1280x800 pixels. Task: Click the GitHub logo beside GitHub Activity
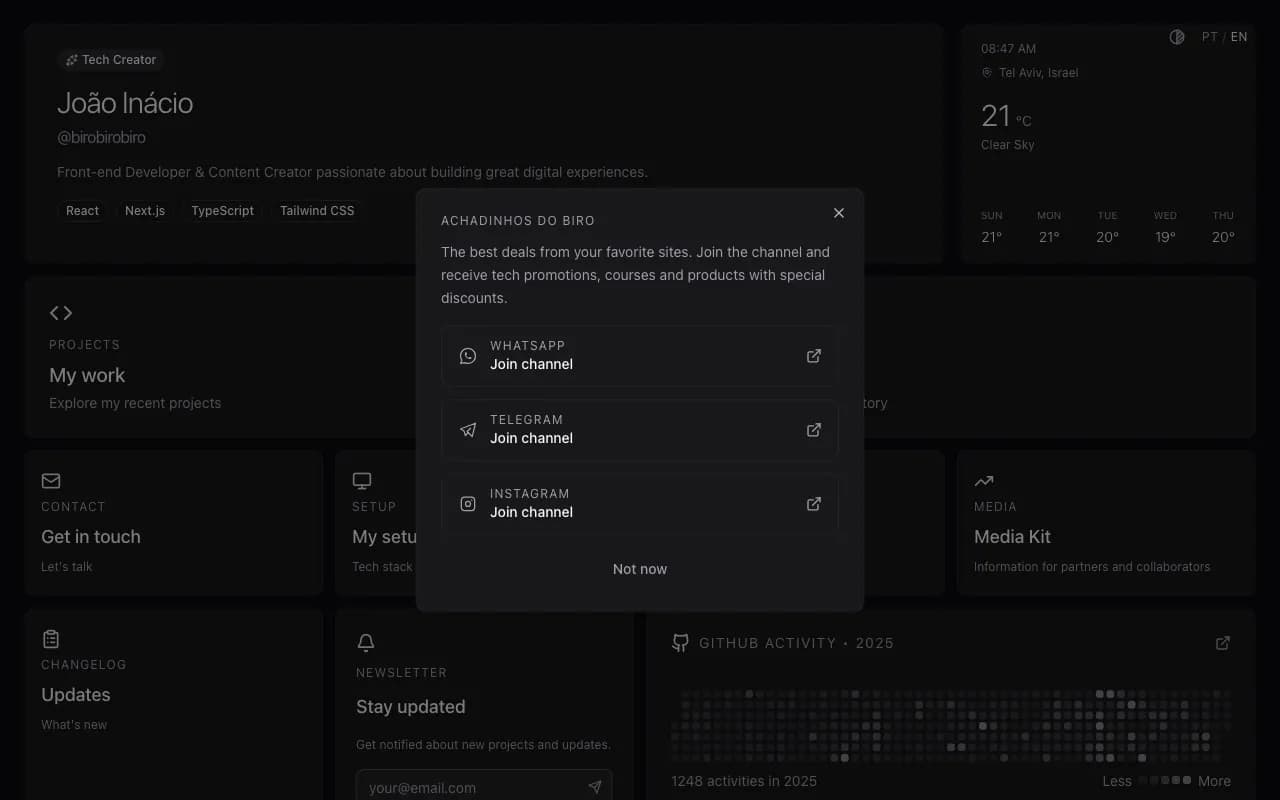680,642
